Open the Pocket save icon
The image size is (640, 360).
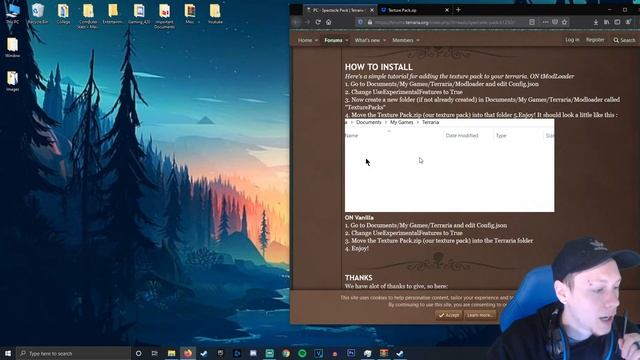555,22
